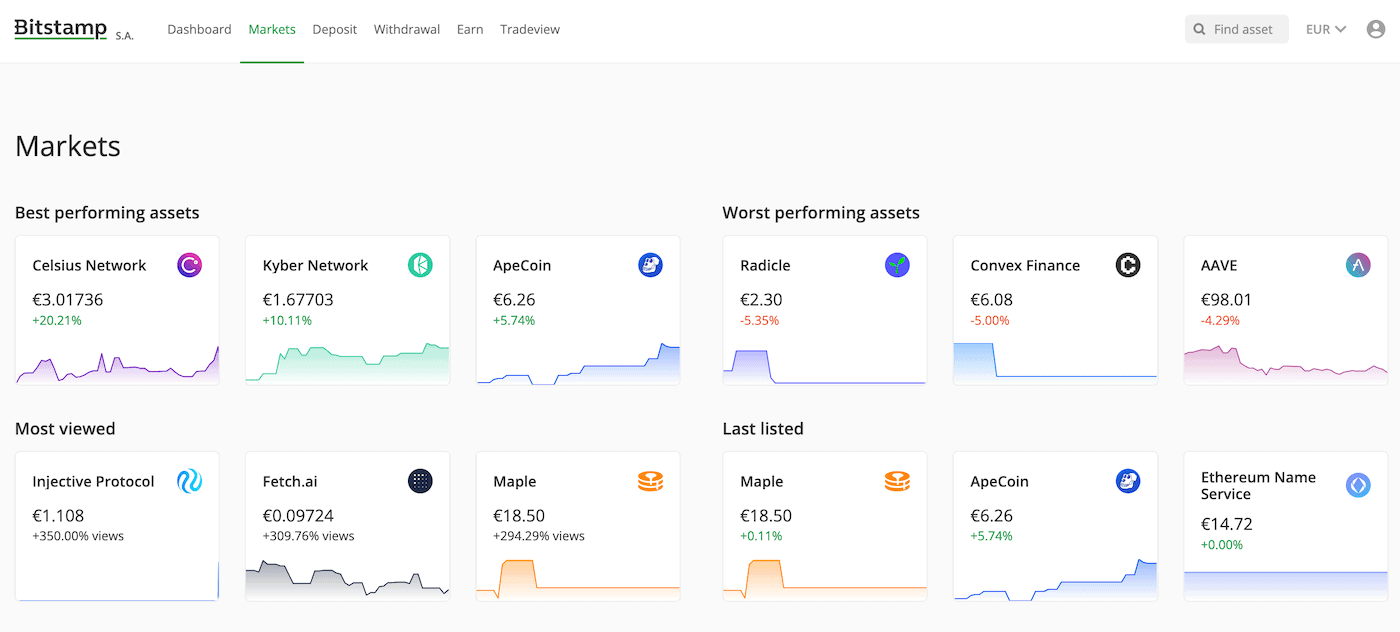Select the Celsius Network asset name
Viewport: 1400px width, 632px height.
click(89, 265)
